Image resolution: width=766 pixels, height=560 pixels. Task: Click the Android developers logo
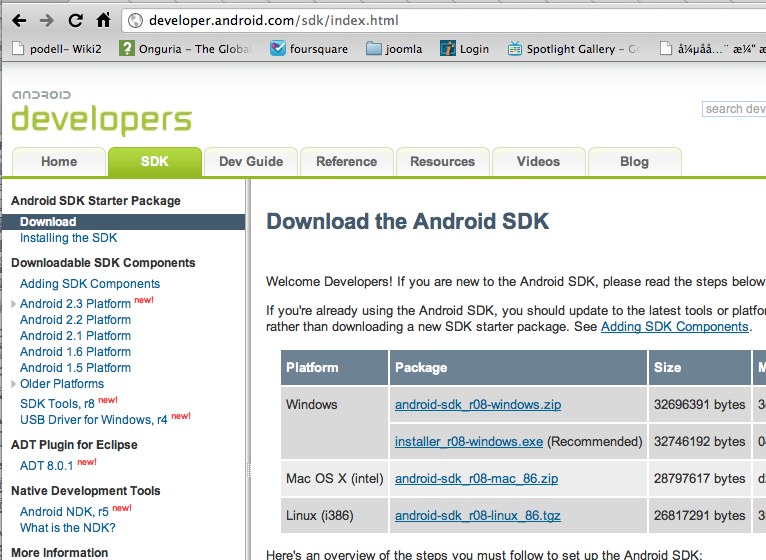tap(102, 112)
